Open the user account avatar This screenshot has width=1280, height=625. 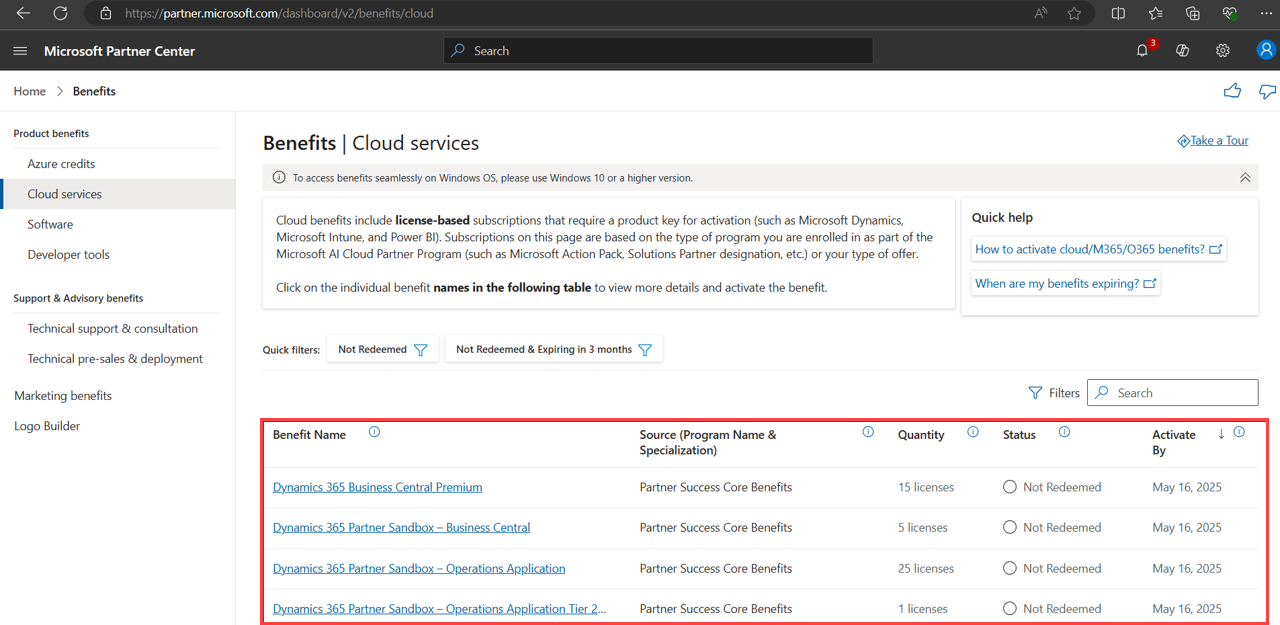1266,50
